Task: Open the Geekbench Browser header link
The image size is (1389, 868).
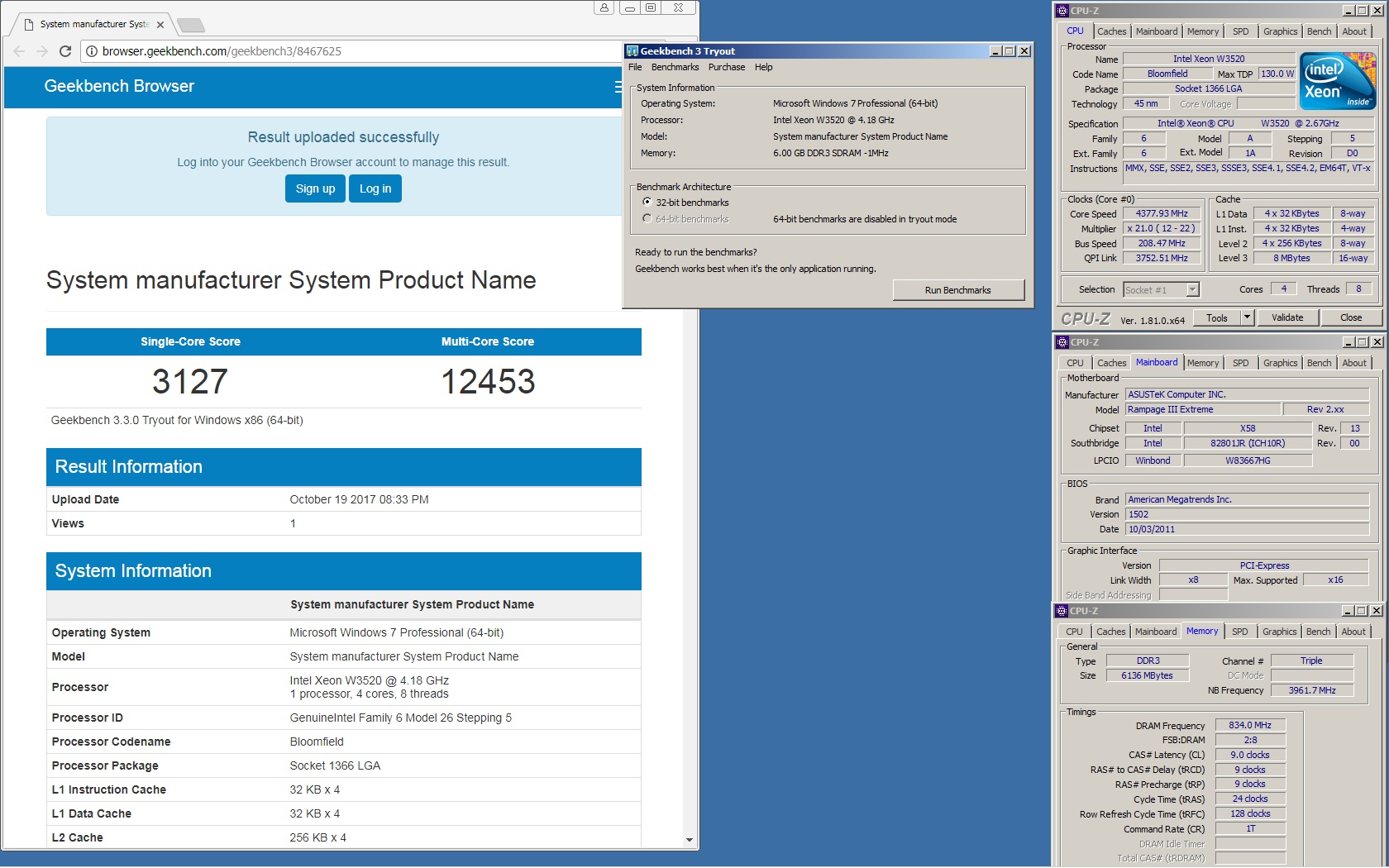Action: coord(119,86)
